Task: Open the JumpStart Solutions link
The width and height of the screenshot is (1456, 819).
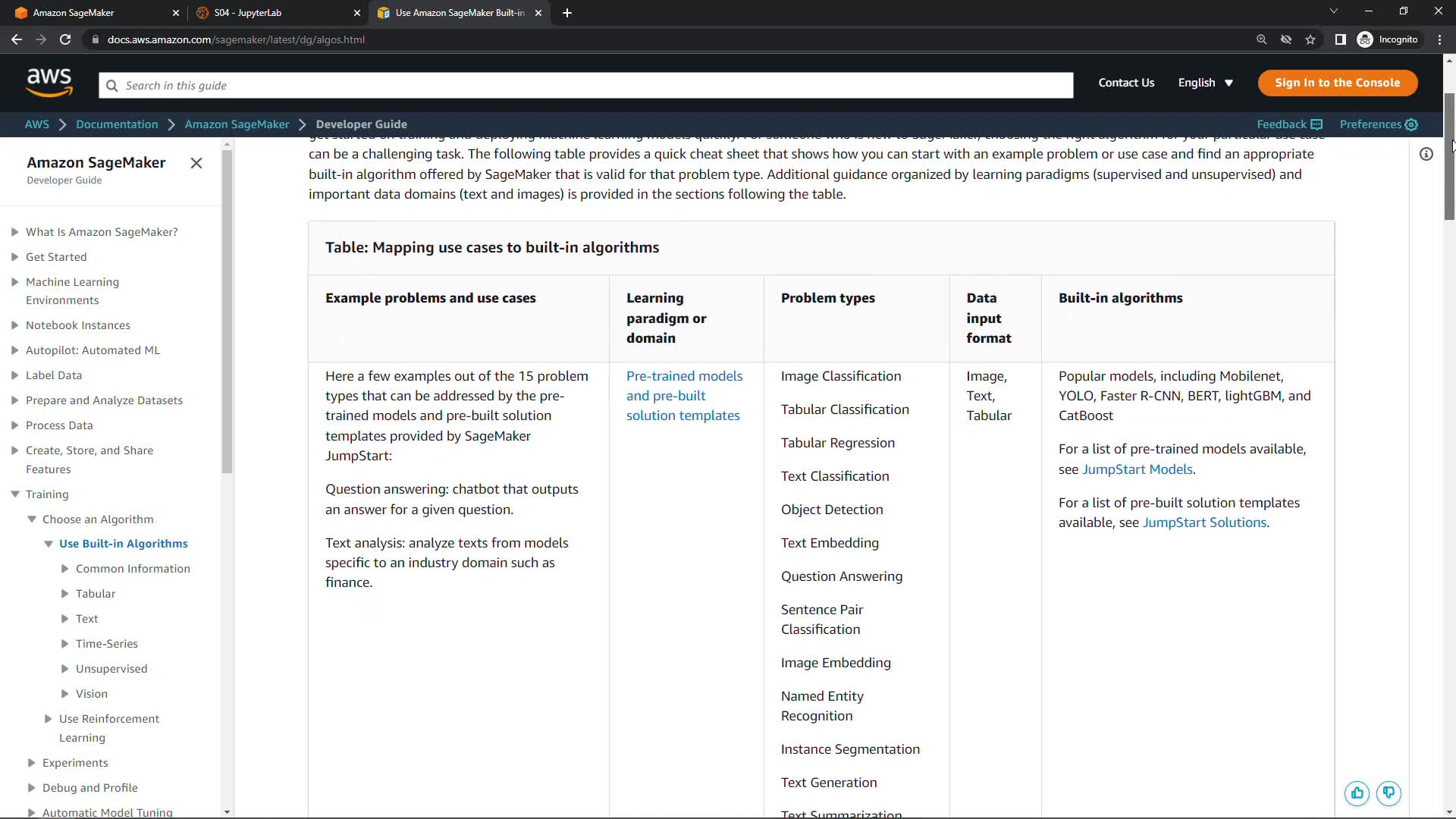Action: pos(1204,522)
